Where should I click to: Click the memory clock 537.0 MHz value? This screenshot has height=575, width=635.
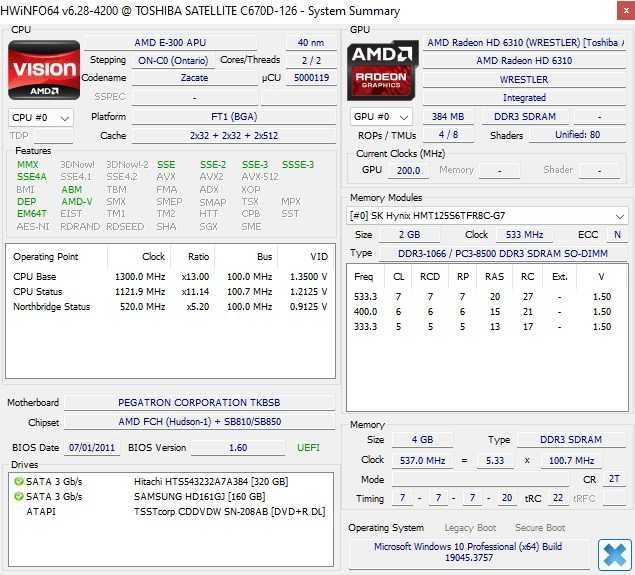[422, 461]
